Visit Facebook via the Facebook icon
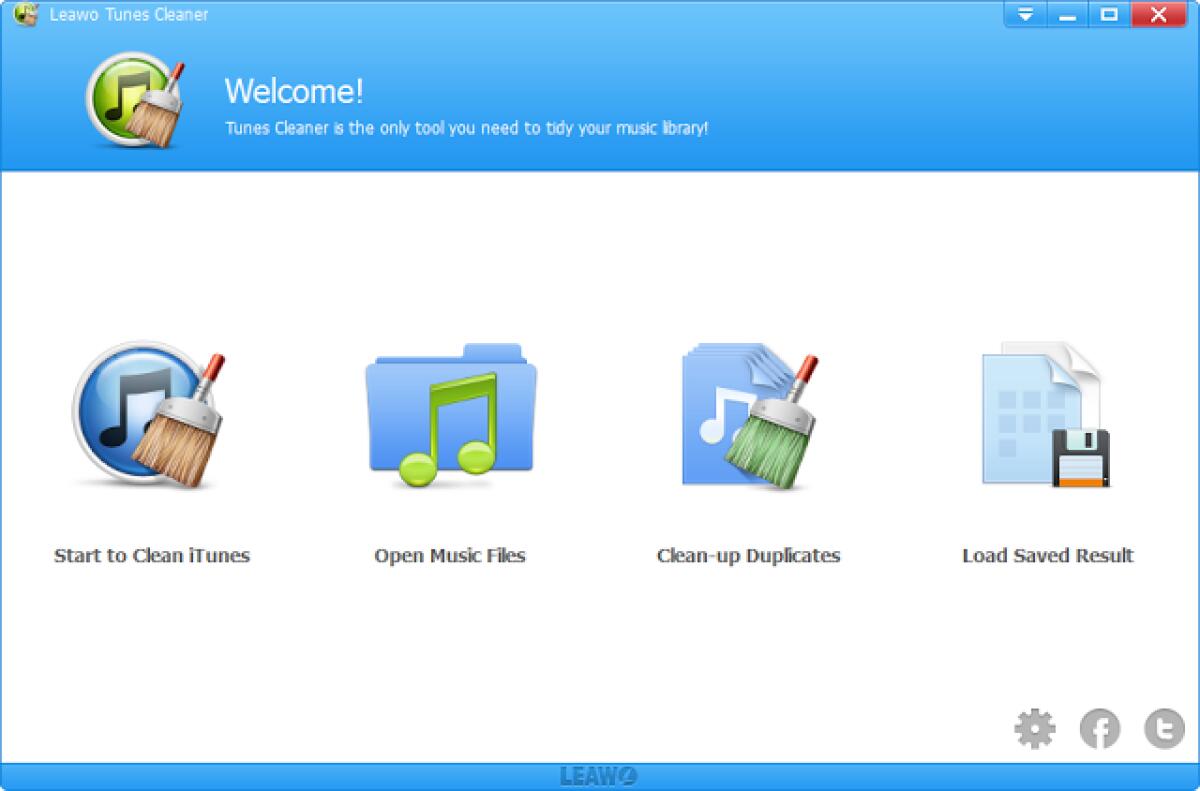 click(1100, 728)
